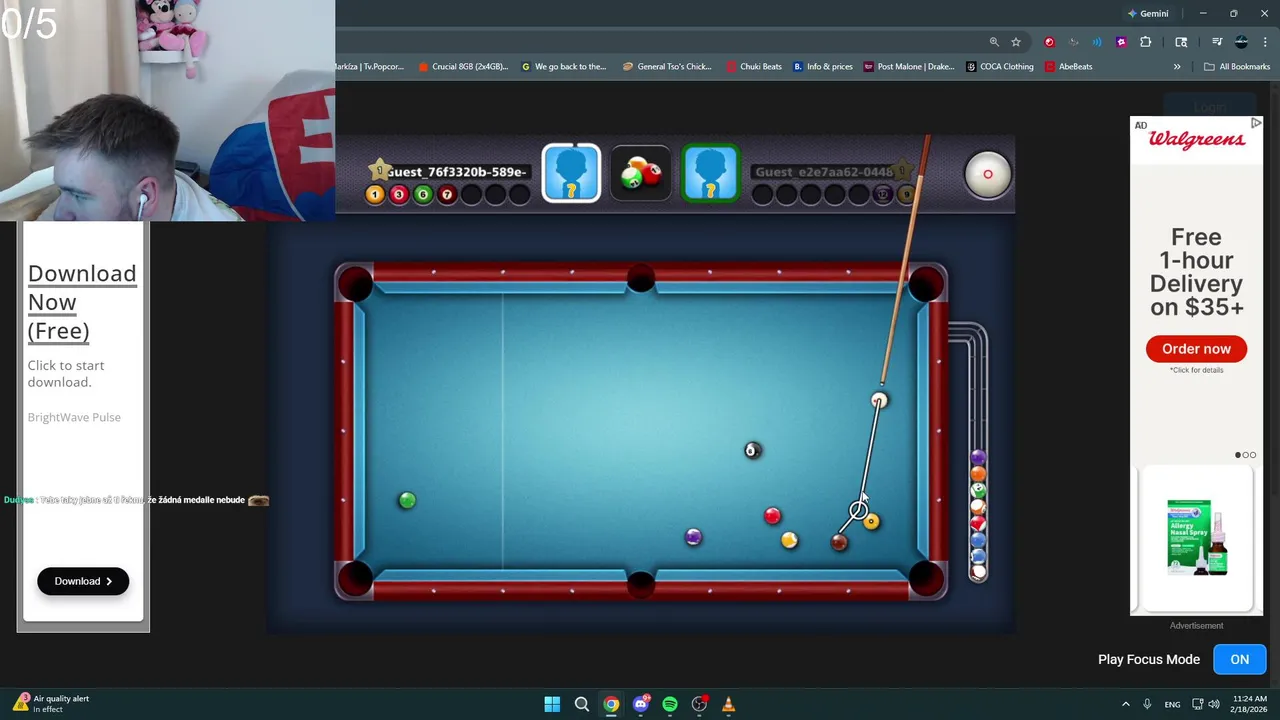
Task: Click the allergy nasal spray product image
Action: [x=1197, y=537]
